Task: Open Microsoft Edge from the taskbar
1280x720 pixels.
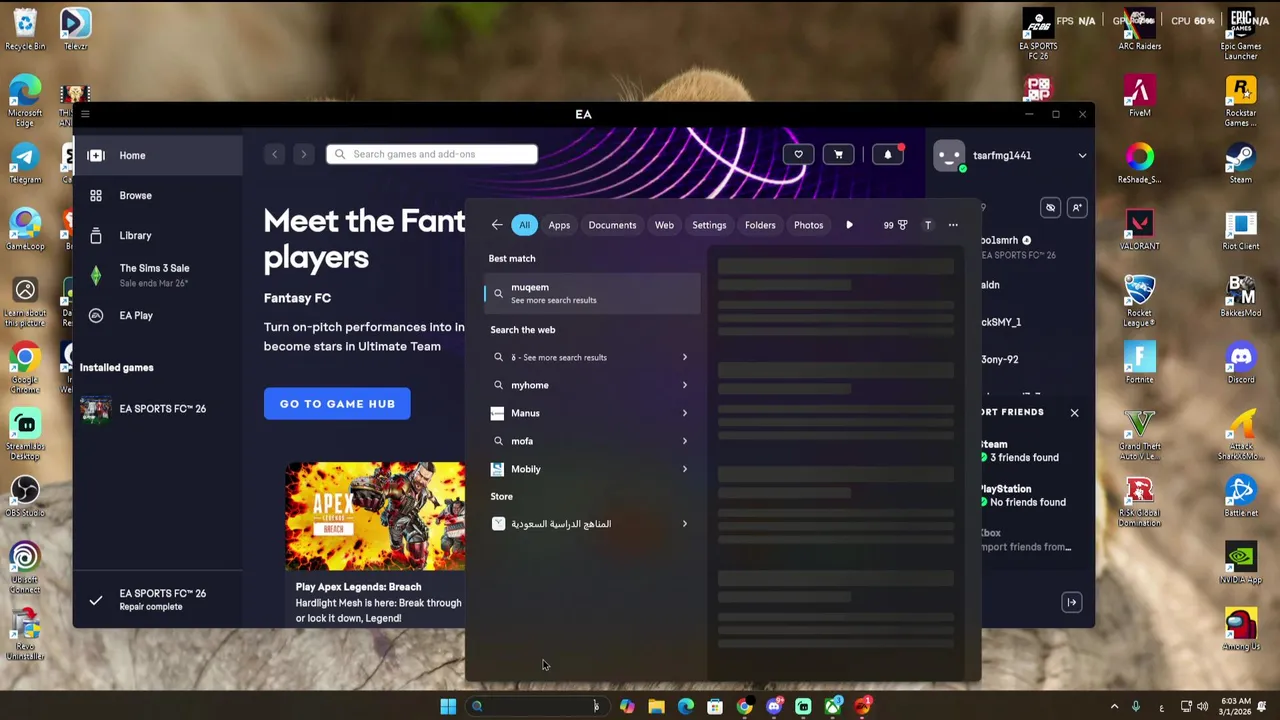Action: tap(685, 707)
